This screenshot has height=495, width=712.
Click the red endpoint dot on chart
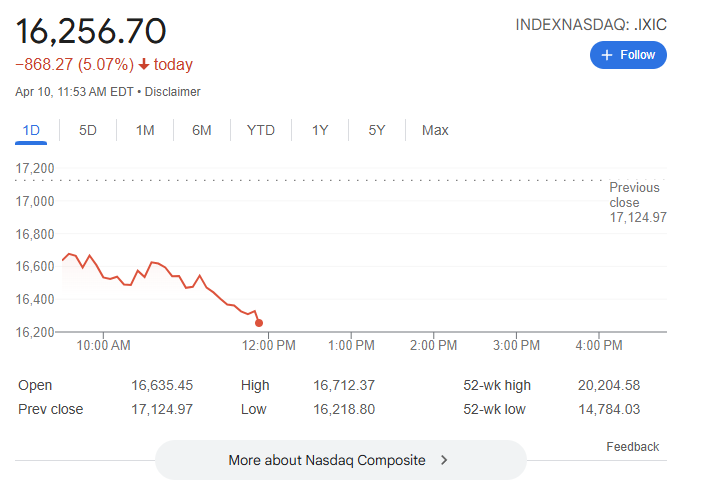pyautogui.click(x=259, y=322)
